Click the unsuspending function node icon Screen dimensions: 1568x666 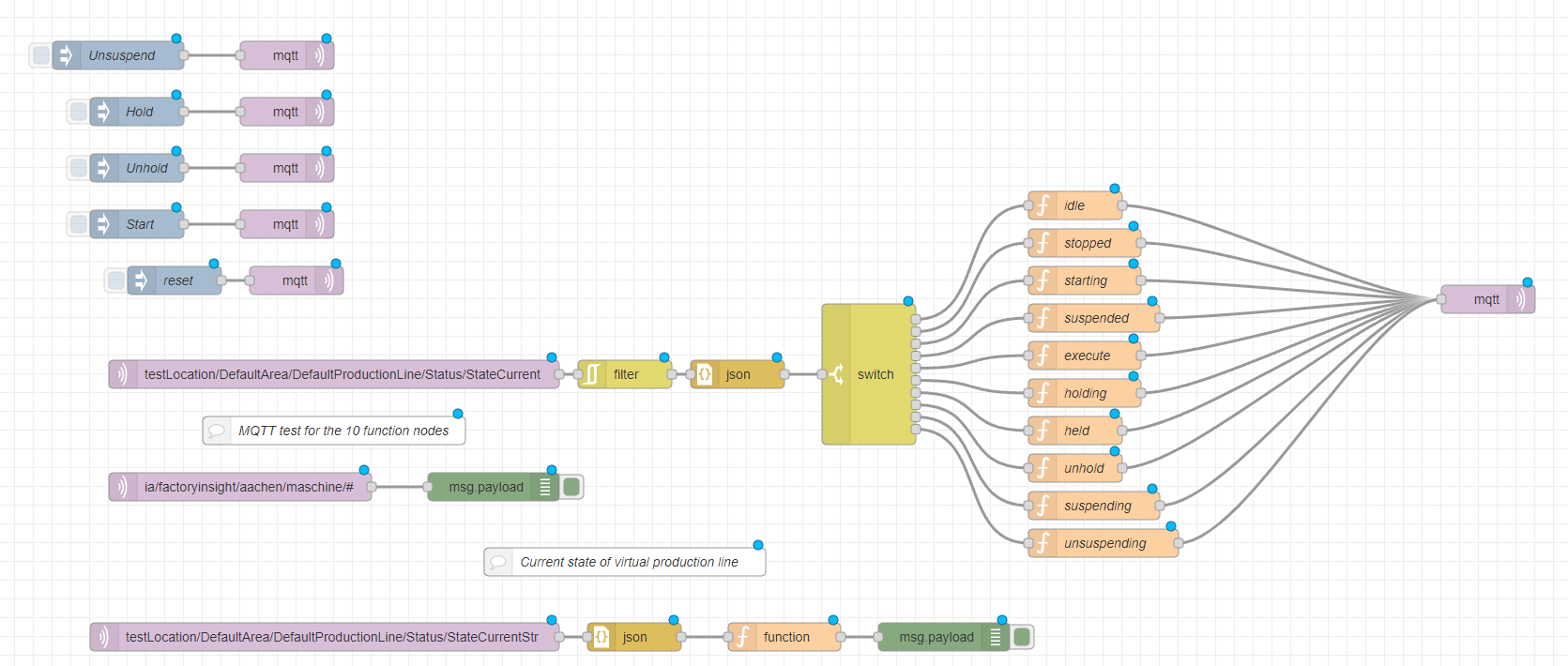pyautogui.click(x=1043, y=543)
